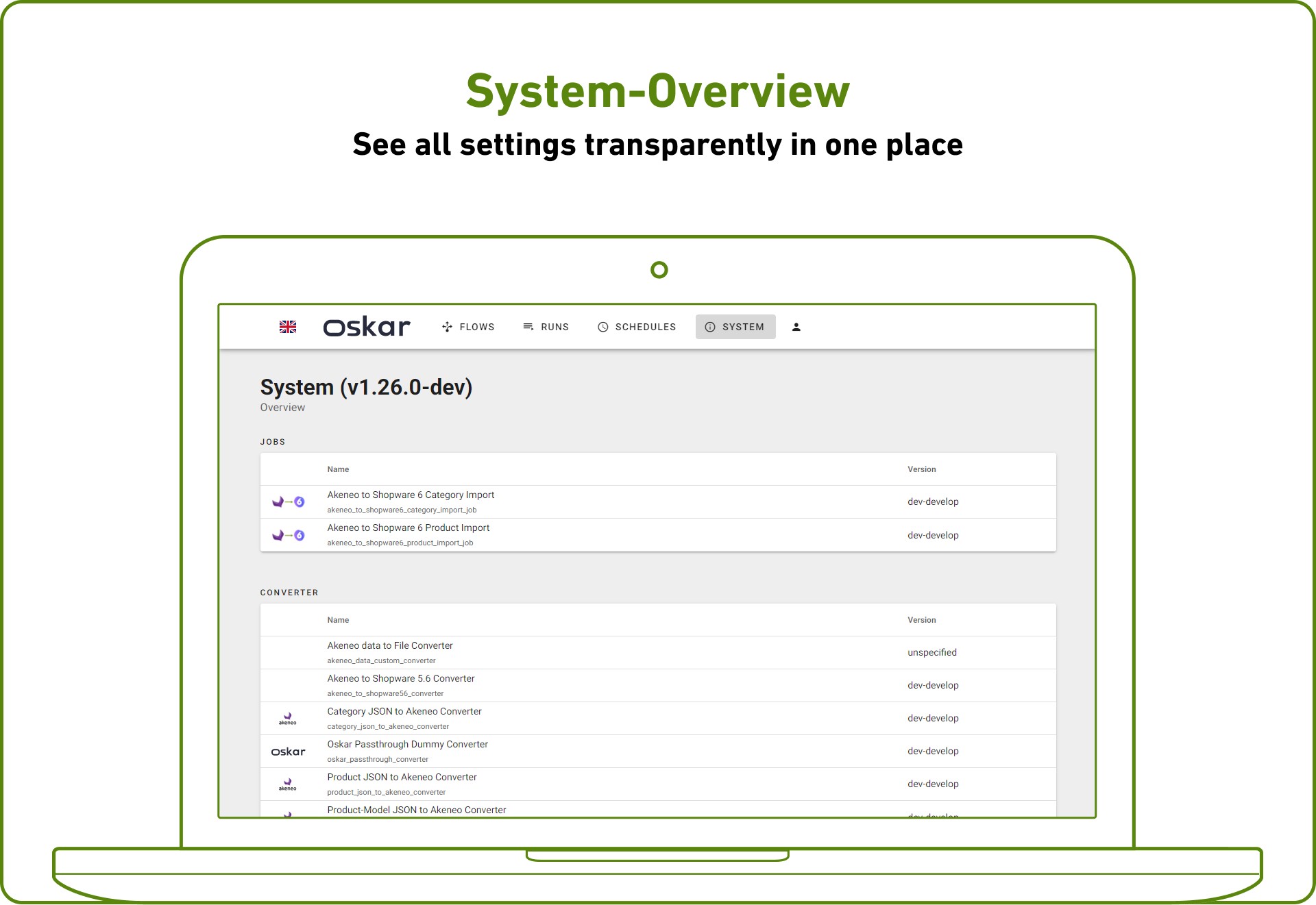Image resolution: width=1316 pixels, height=905 pixels.
Task: Open the Schedules tab
Action: (x=637, y=327)
